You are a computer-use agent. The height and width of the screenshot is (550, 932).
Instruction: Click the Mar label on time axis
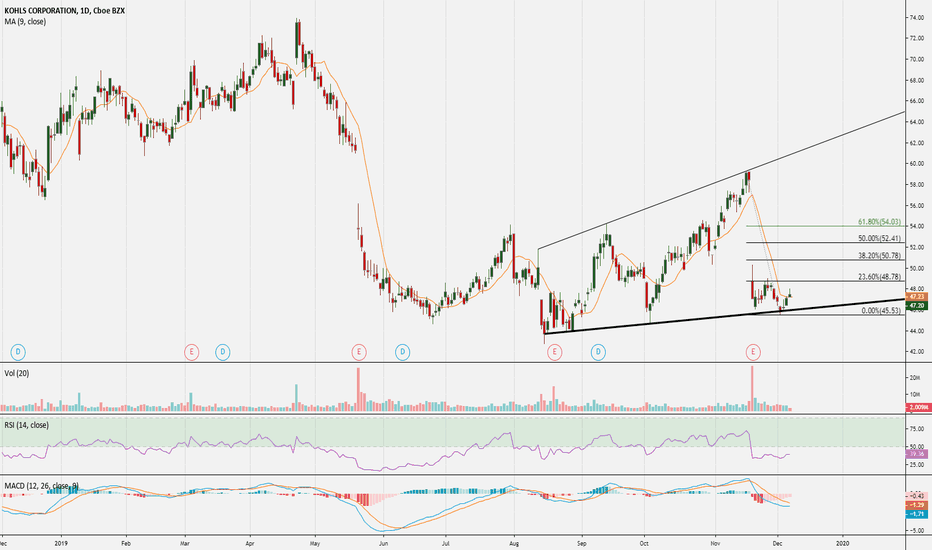185,543
